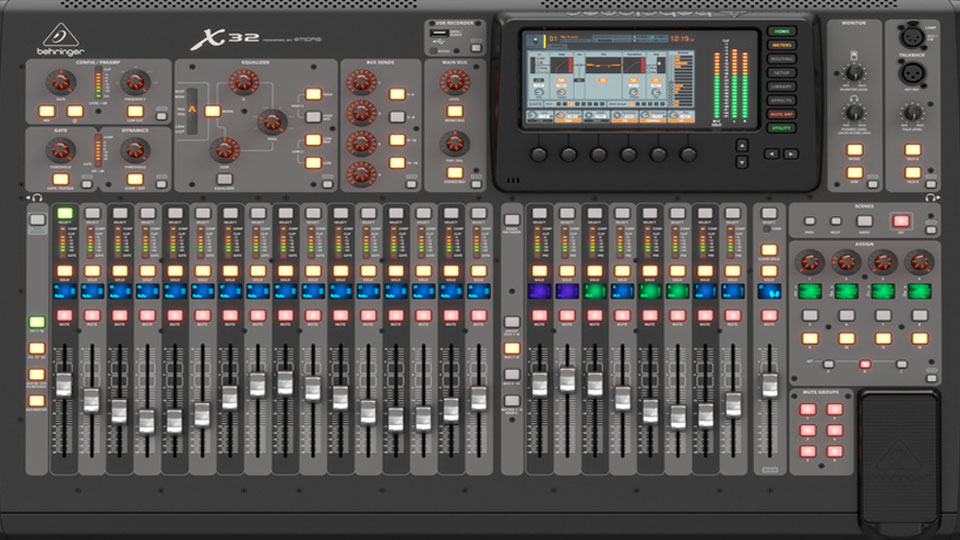Viewport: 960px width, 540px height.
Task: Toggle the Equalizer on/off button
Action: pyautogui.click(x=225, y=179)
